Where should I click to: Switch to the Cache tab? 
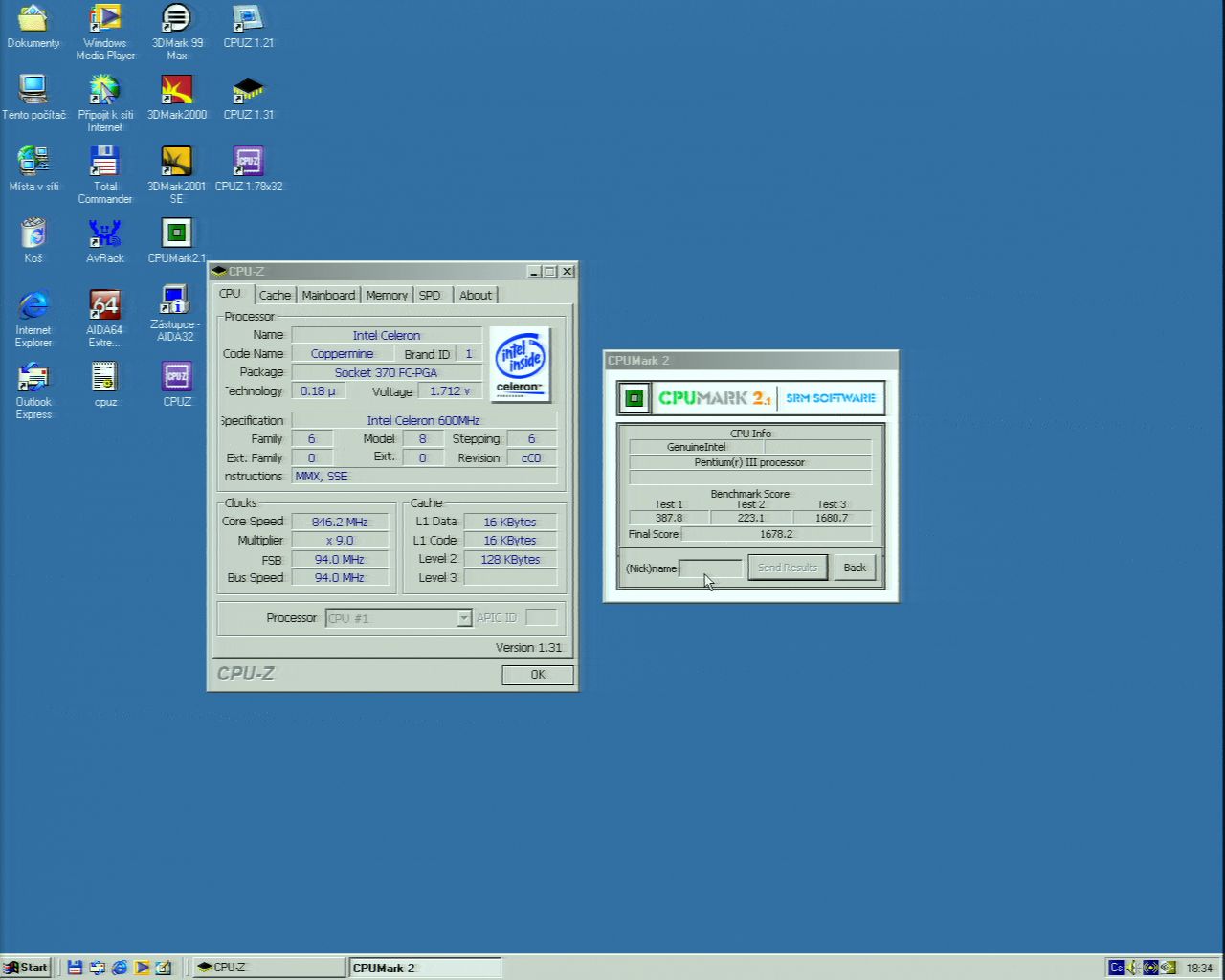coord(275,296)
